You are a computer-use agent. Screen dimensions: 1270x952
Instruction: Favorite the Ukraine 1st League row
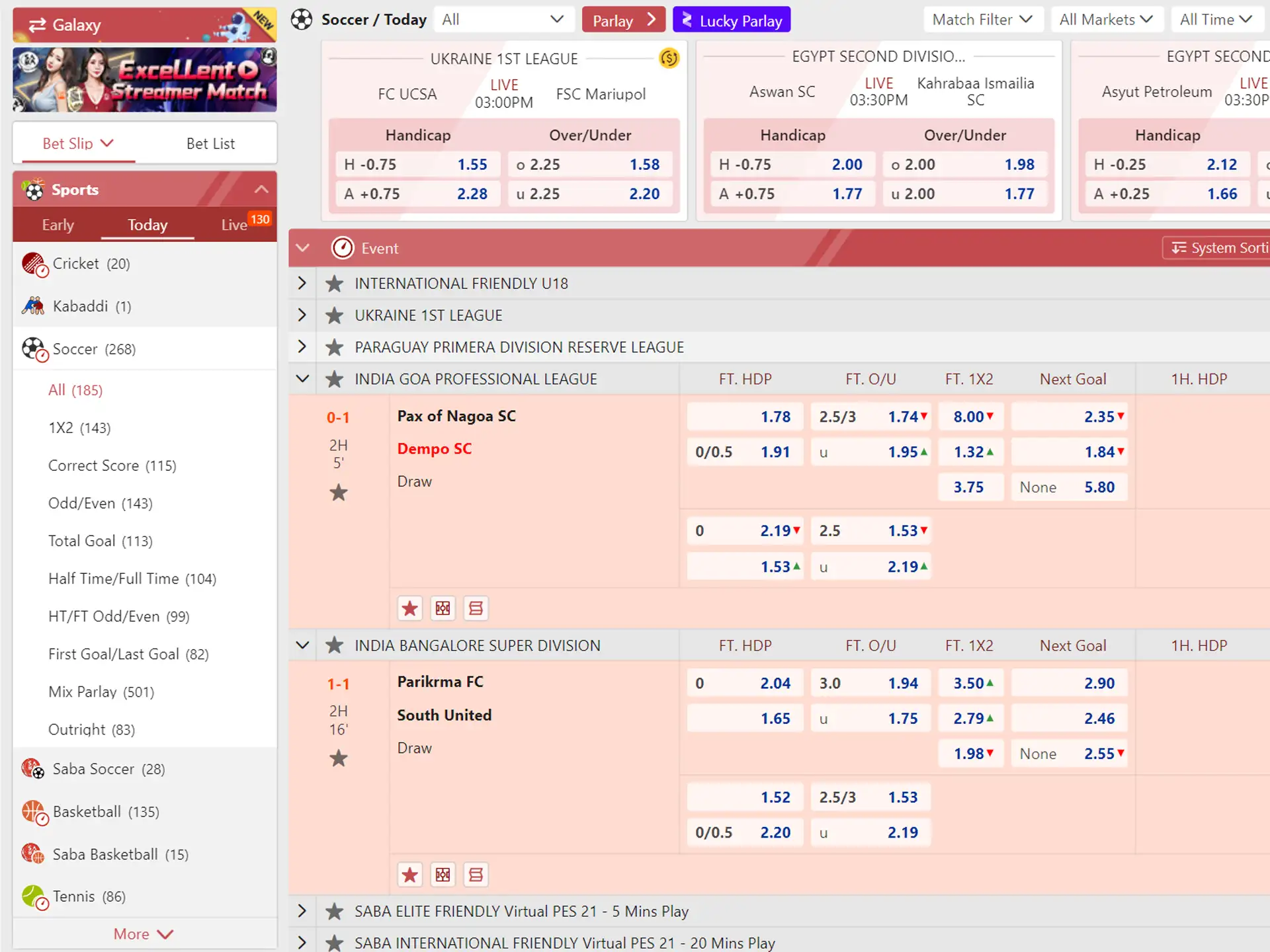pyautogui.click(x=335, y=315)
